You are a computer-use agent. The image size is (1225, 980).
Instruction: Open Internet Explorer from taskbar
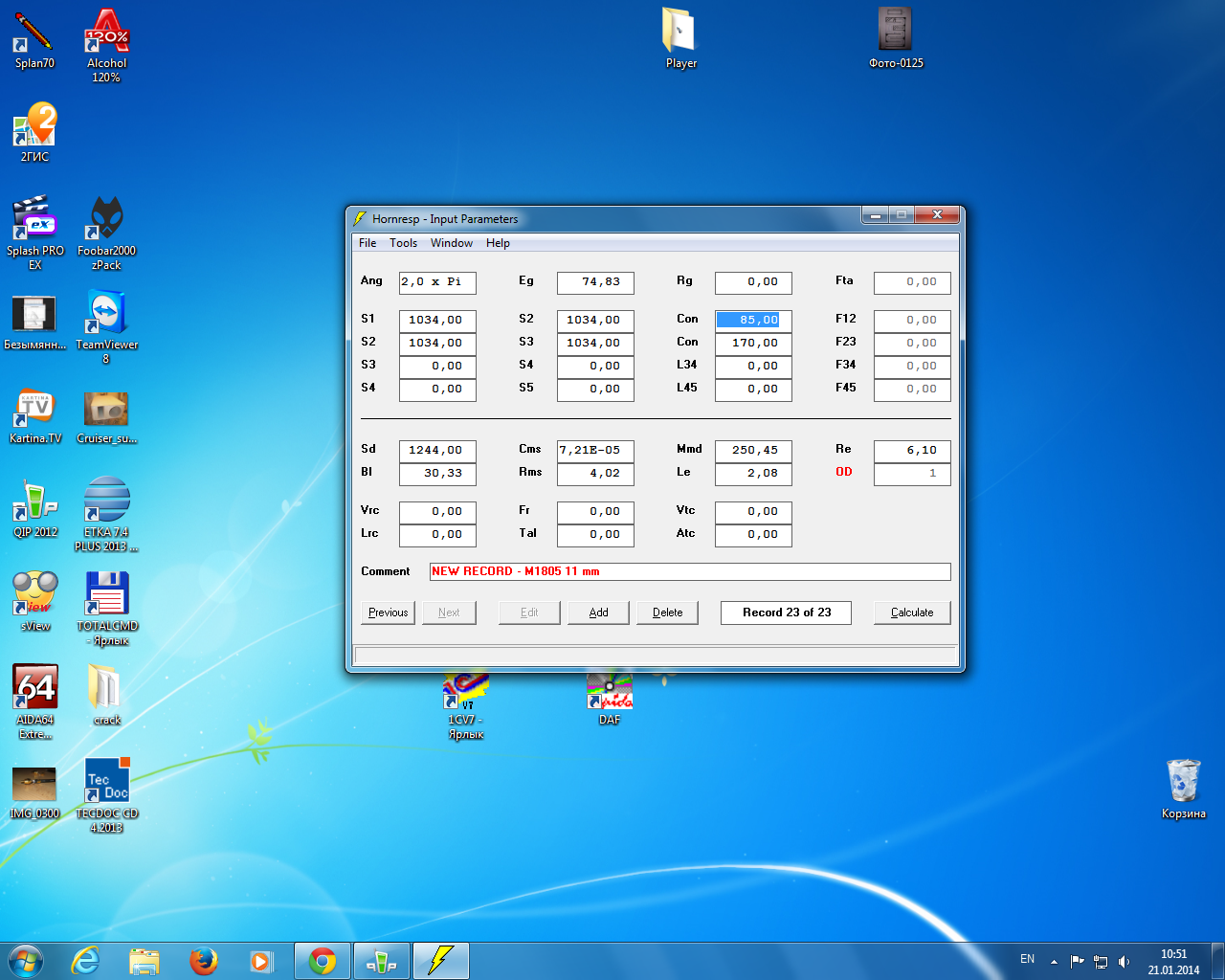pyautogui.click(x=86, y=961)
